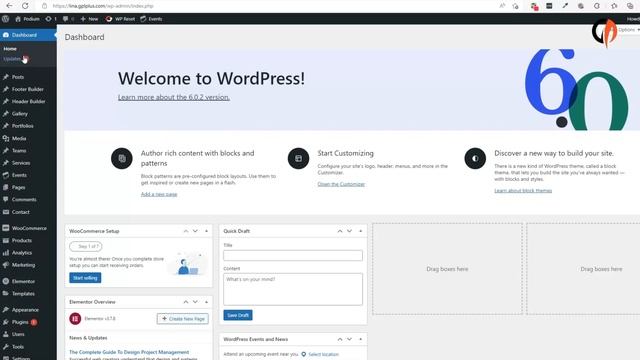Open Header Builder in sidebar
Image resolution: width=640 pixels, height=360 pixels.
click(28, 101)
